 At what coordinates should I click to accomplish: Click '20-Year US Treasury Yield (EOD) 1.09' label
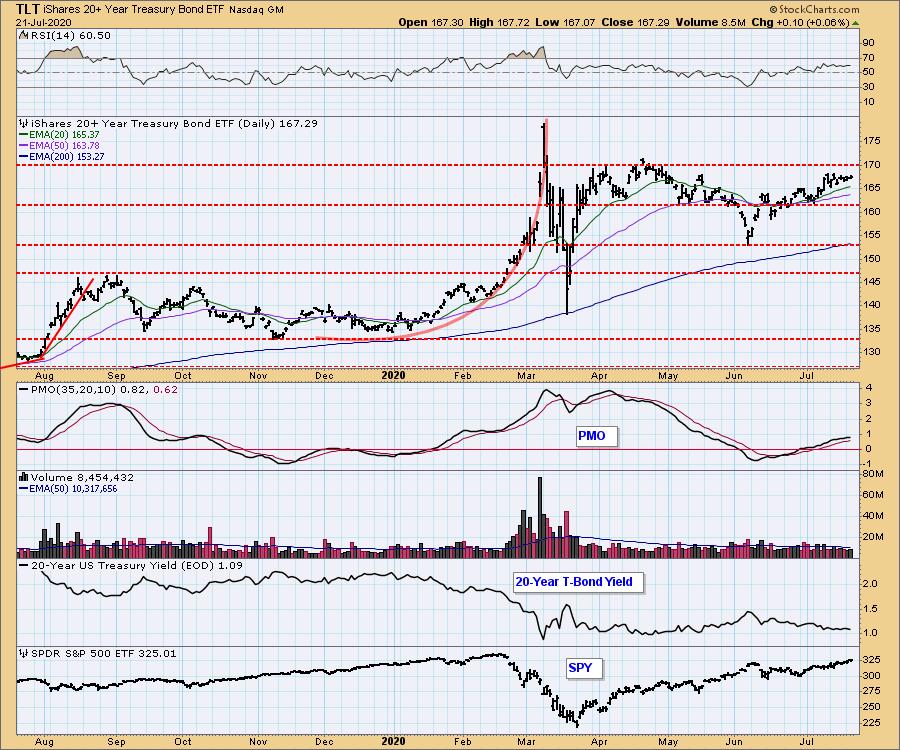pos(136,565)
